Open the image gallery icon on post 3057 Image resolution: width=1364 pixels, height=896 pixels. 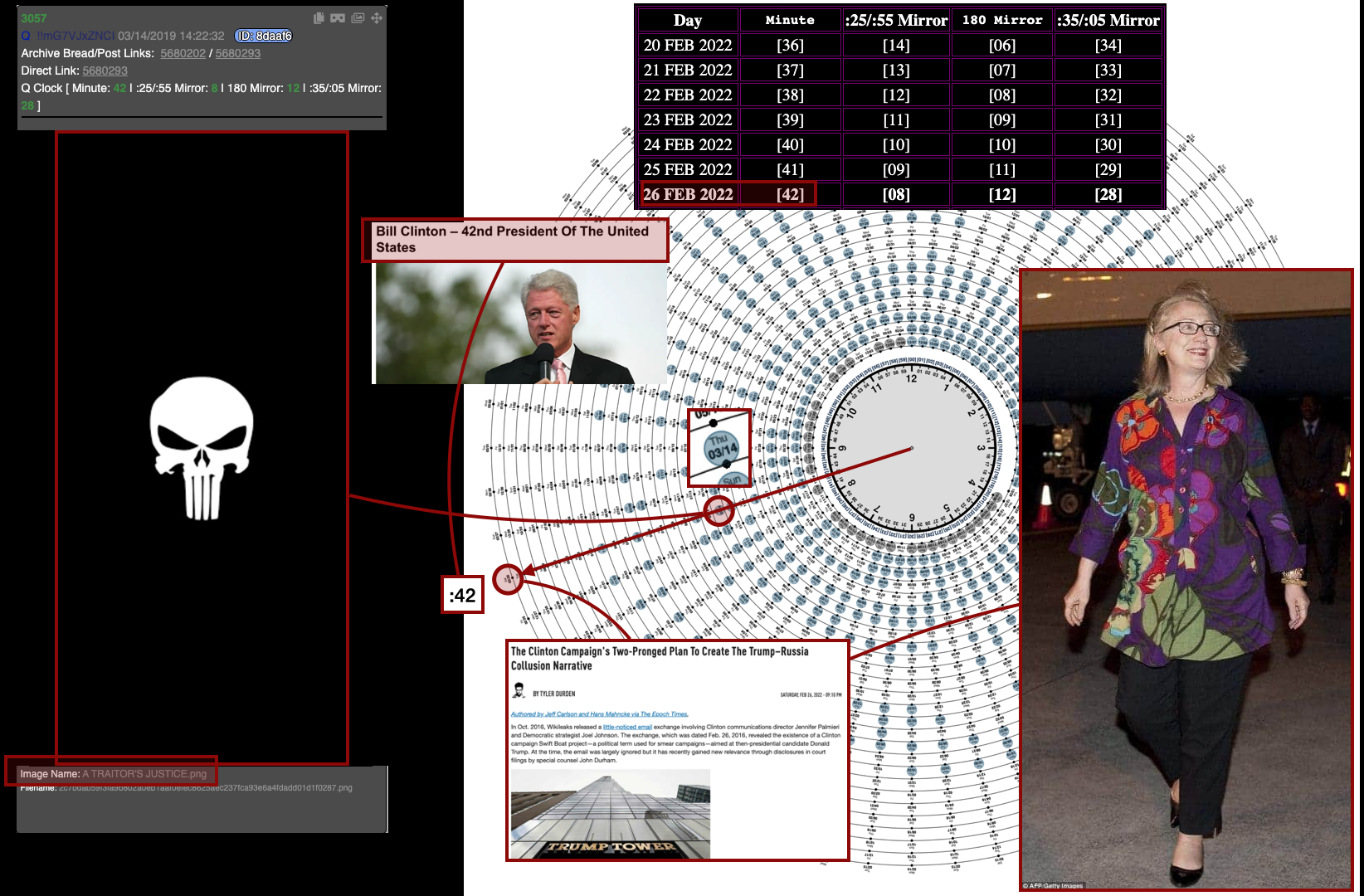[358, 18]
